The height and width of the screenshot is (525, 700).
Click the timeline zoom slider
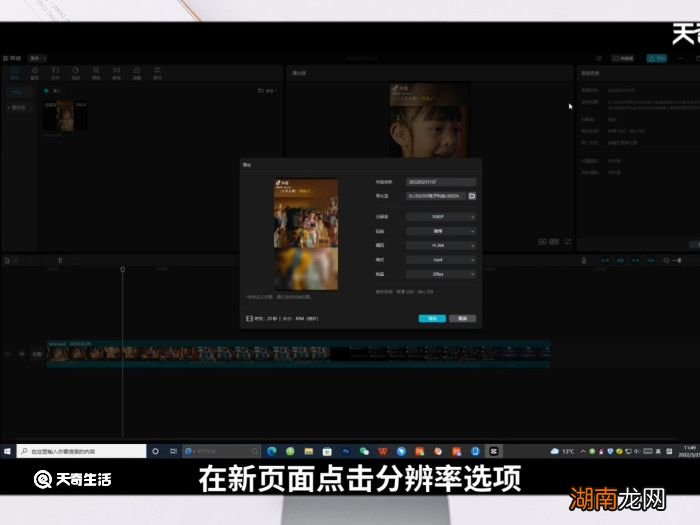676,260
